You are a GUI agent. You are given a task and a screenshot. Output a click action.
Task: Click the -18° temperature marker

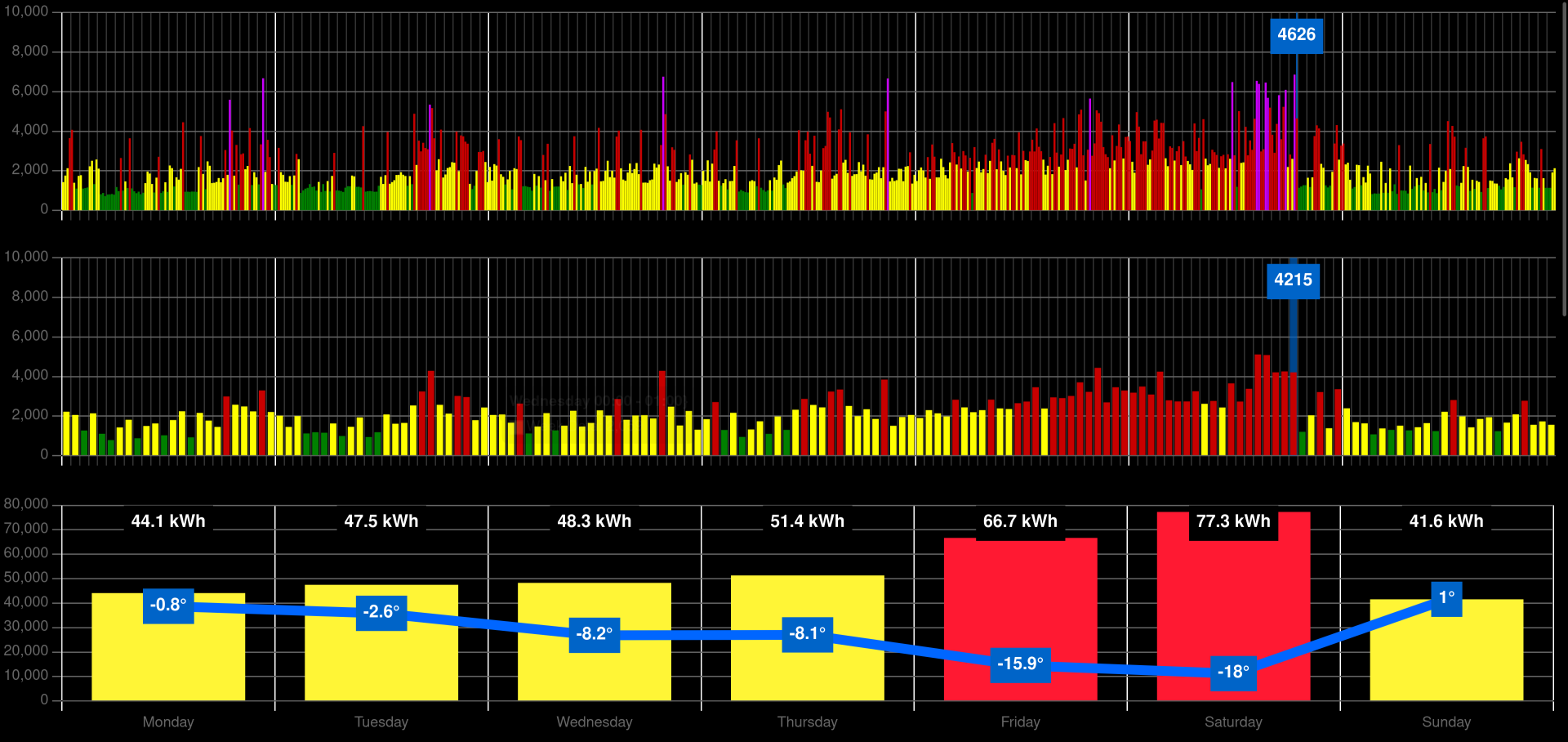(1233, 673)
